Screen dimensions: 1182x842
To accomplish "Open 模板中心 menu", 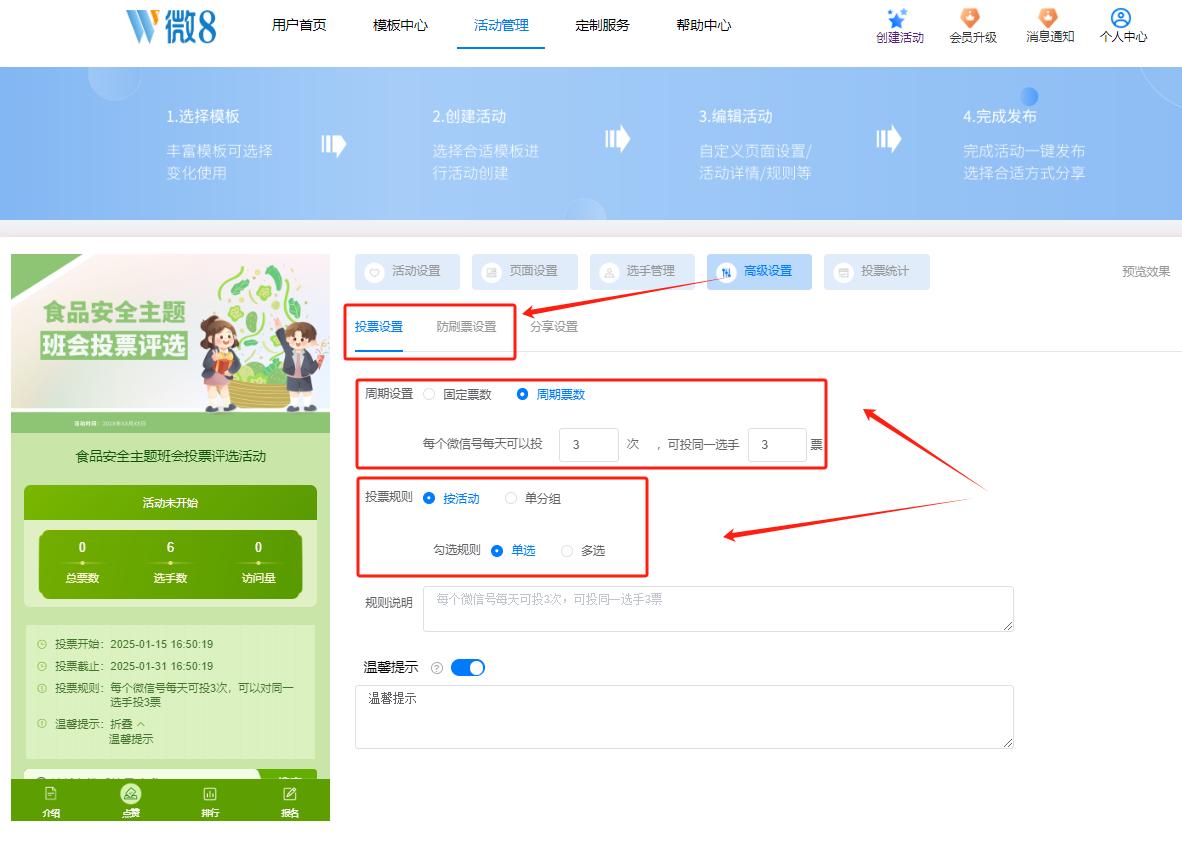I will pyautogui.click(x=400, y=25).
